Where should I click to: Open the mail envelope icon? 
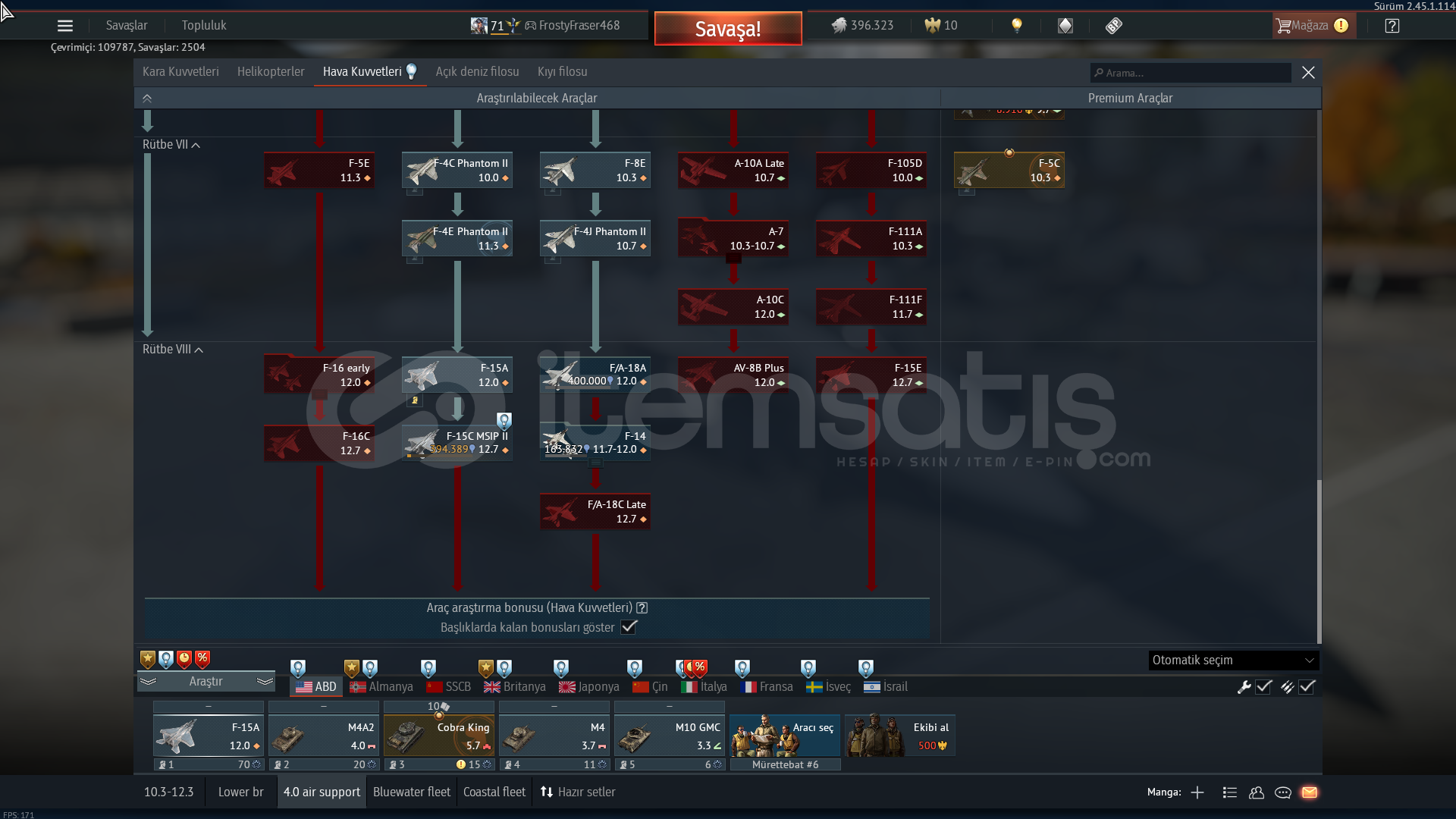(x=1310, y=792)
